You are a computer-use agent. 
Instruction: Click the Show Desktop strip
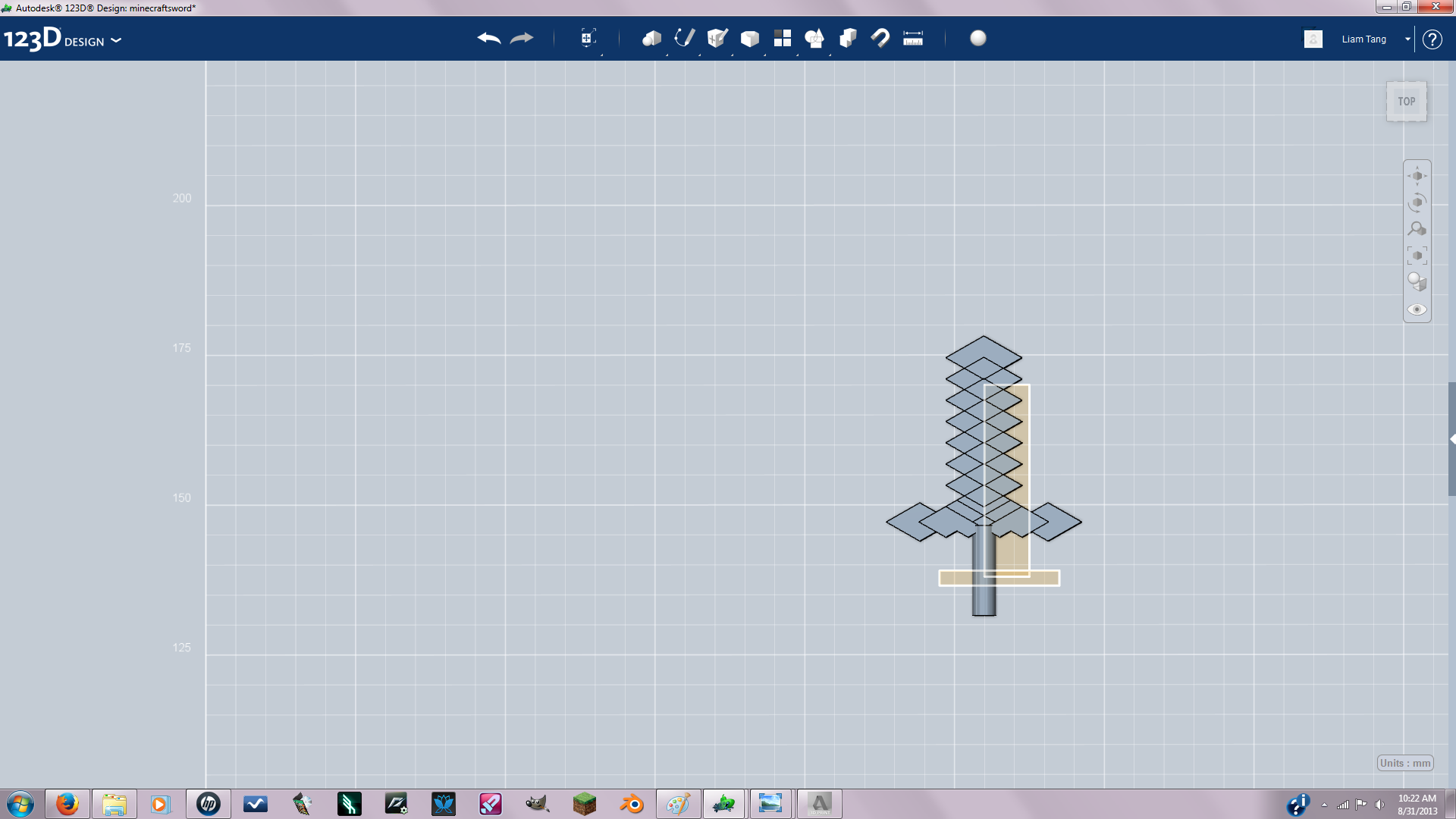click(1451, 804)
